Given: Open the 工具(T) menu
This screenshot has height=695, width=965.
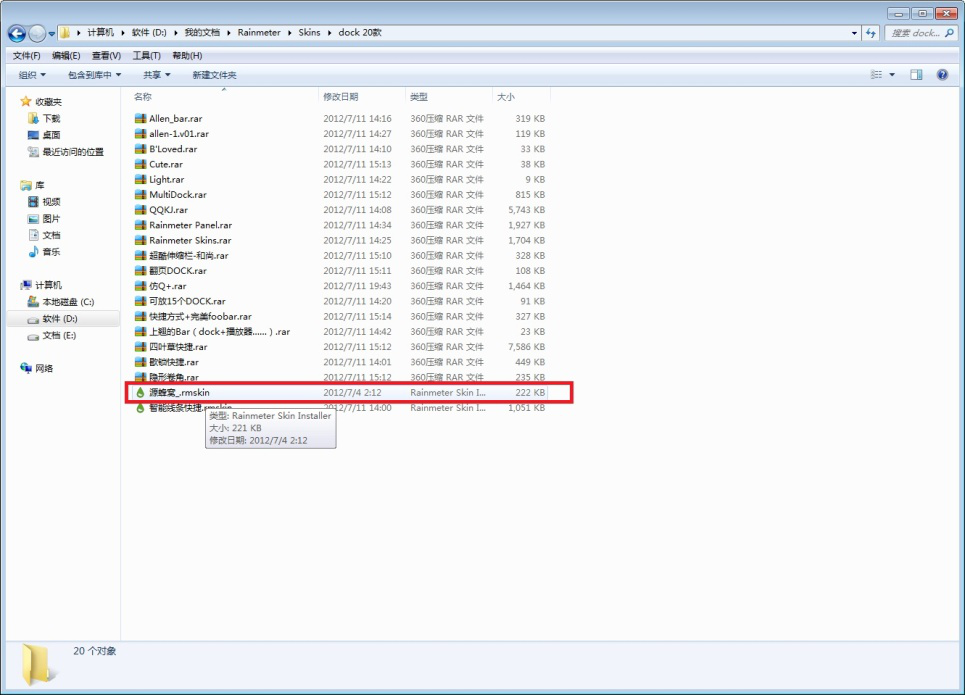Looking at the screenshot, I should [x=146, y=55].
